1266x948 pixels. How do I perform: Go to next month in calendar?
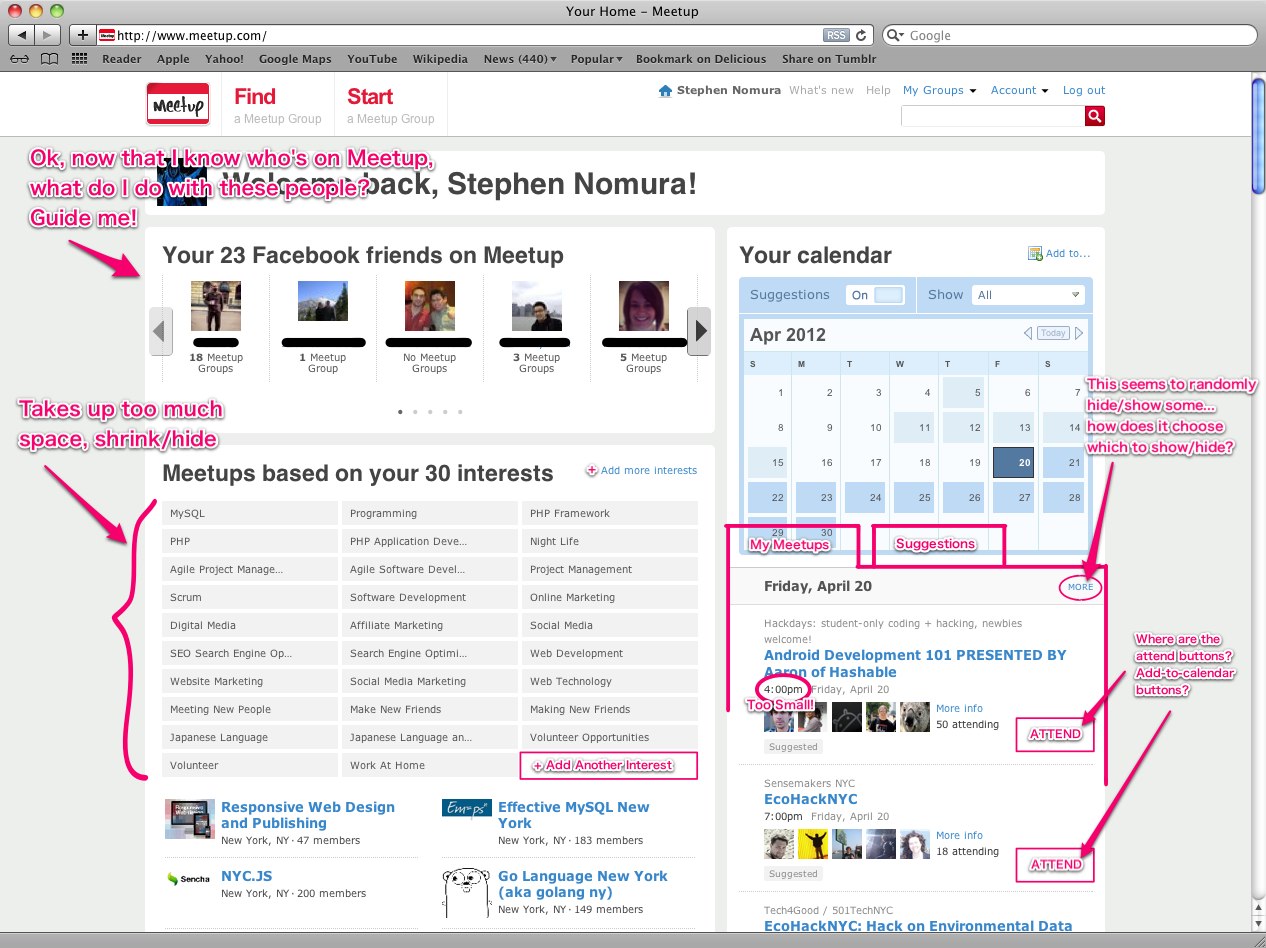coord(1079,333)
